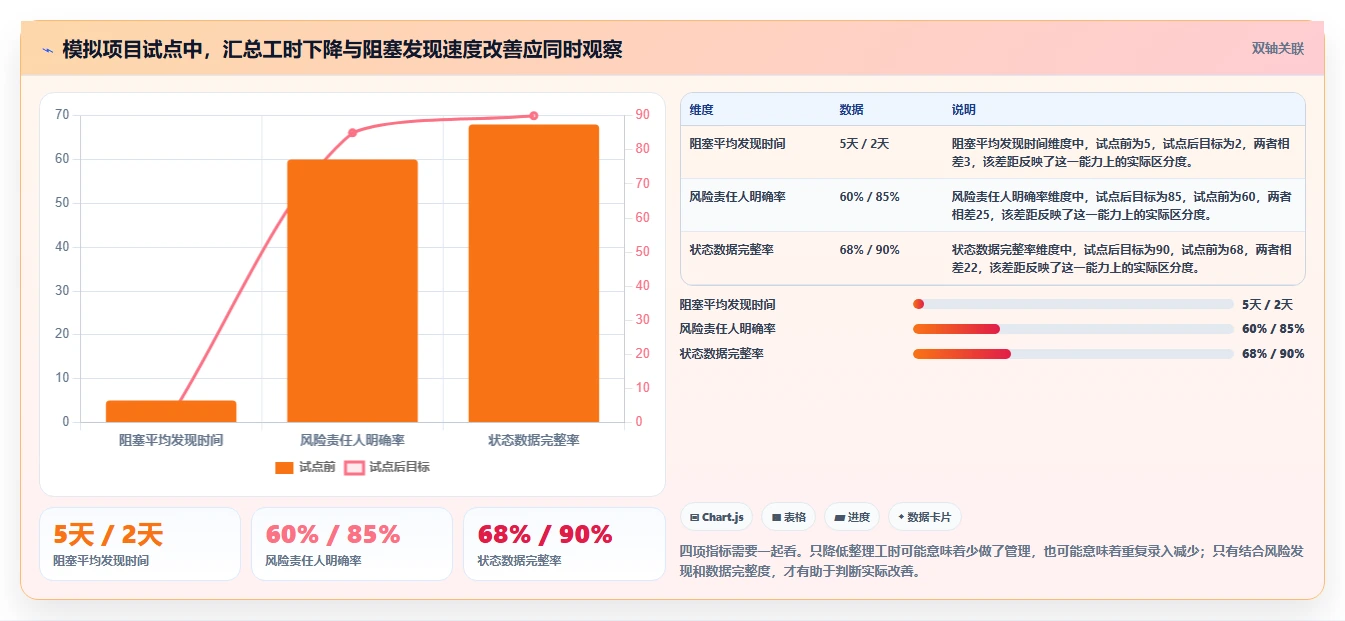Click the 双轴关联 label in header
The image size is (1345, 621).
pyautogui.click(x=1278, y=49)
